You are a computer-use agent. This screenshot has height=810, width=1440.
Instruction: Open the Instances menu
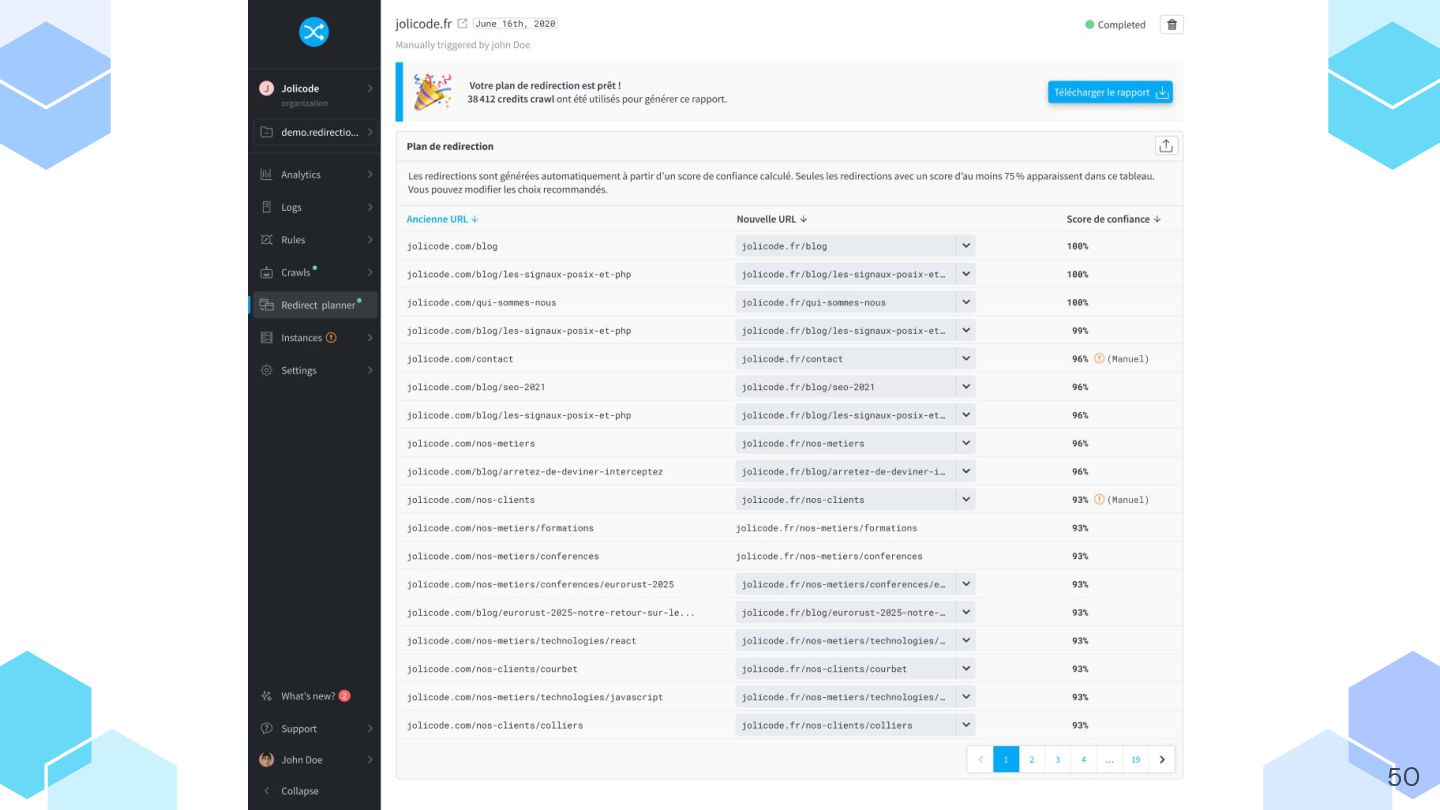point(315,338)
